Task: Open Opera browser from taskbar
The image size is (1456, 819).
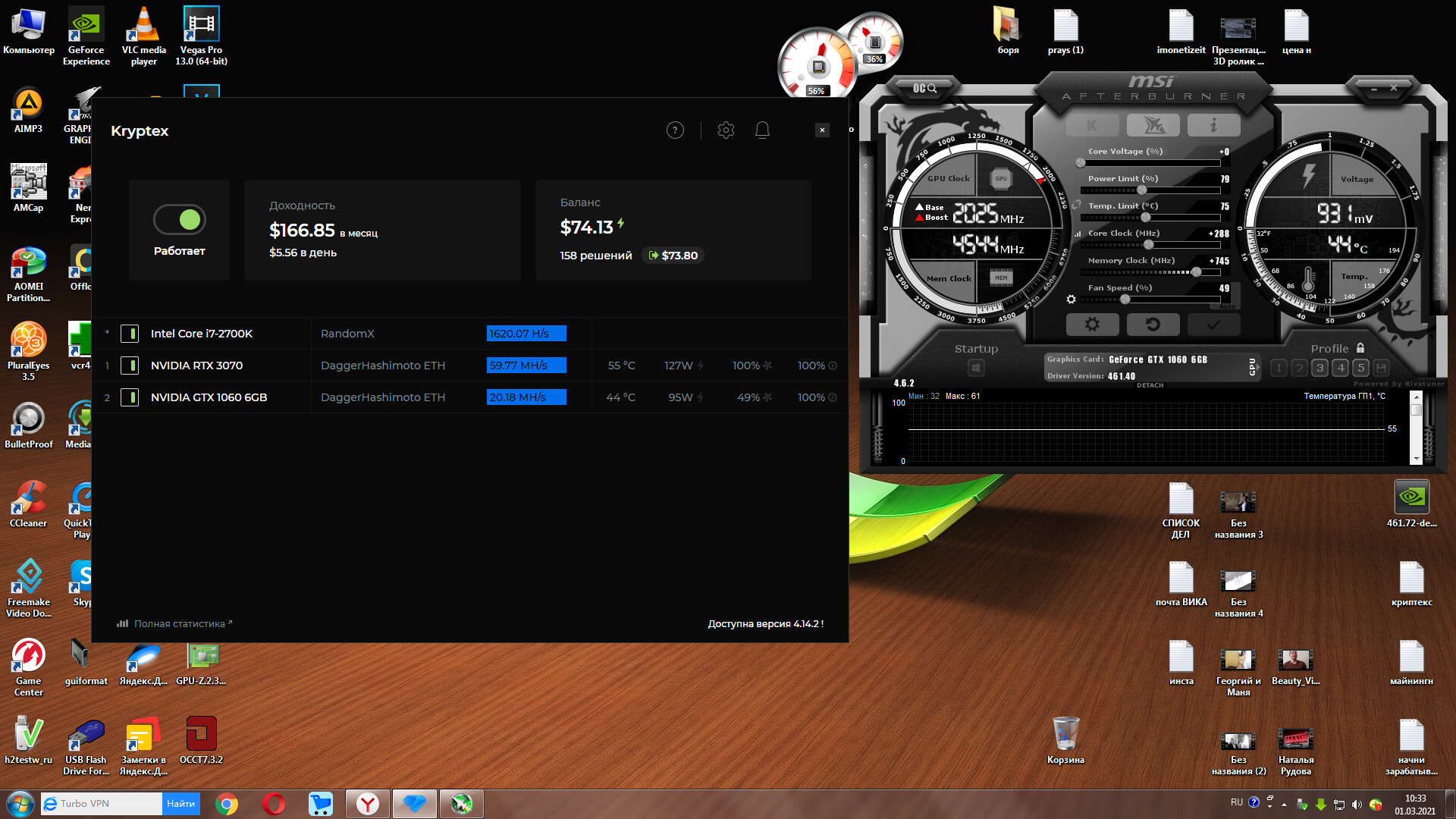Action: pos(273,804)
